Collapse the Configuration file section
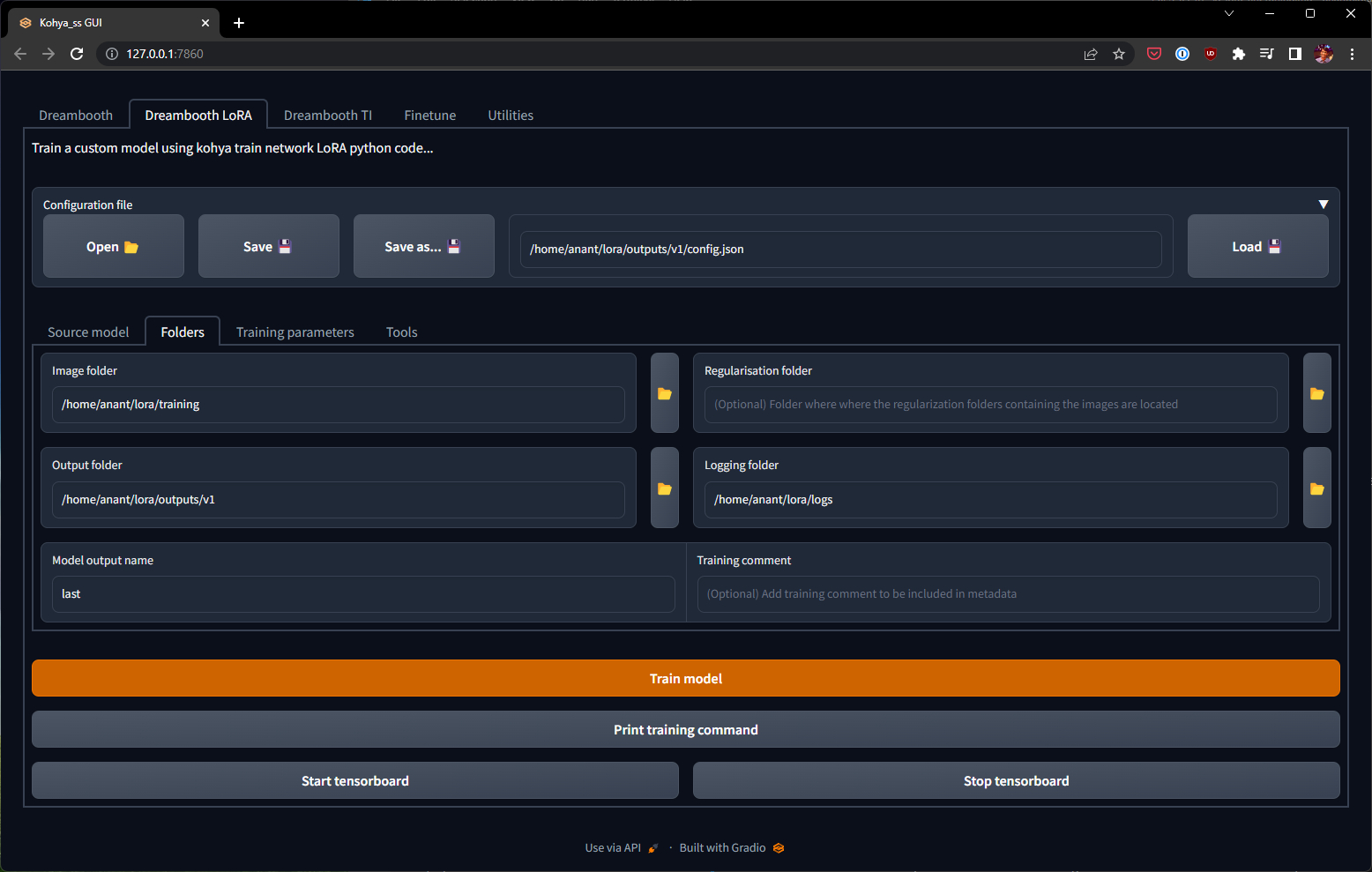 1323,205
